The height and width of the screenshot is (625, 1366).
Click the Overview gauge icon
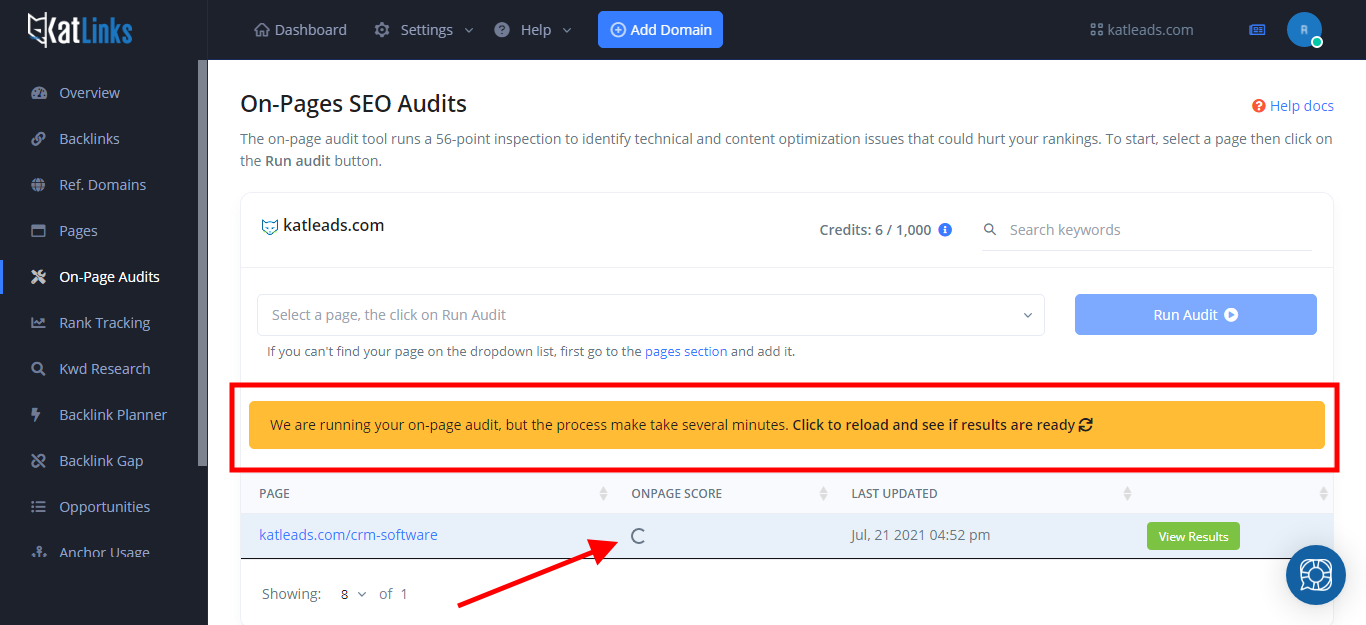tap(39, 93)
